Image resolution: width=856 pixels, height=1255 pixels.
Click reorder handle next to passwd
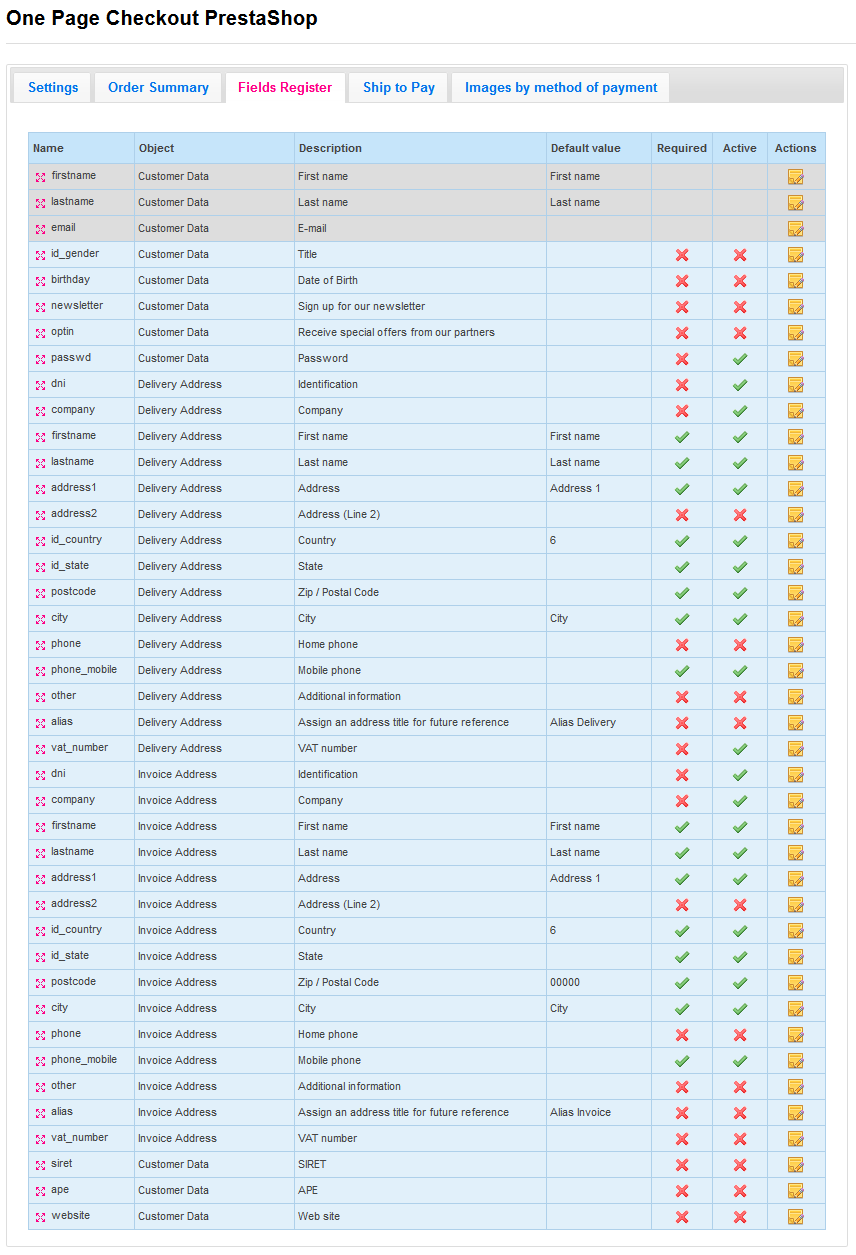pos(41,359)
